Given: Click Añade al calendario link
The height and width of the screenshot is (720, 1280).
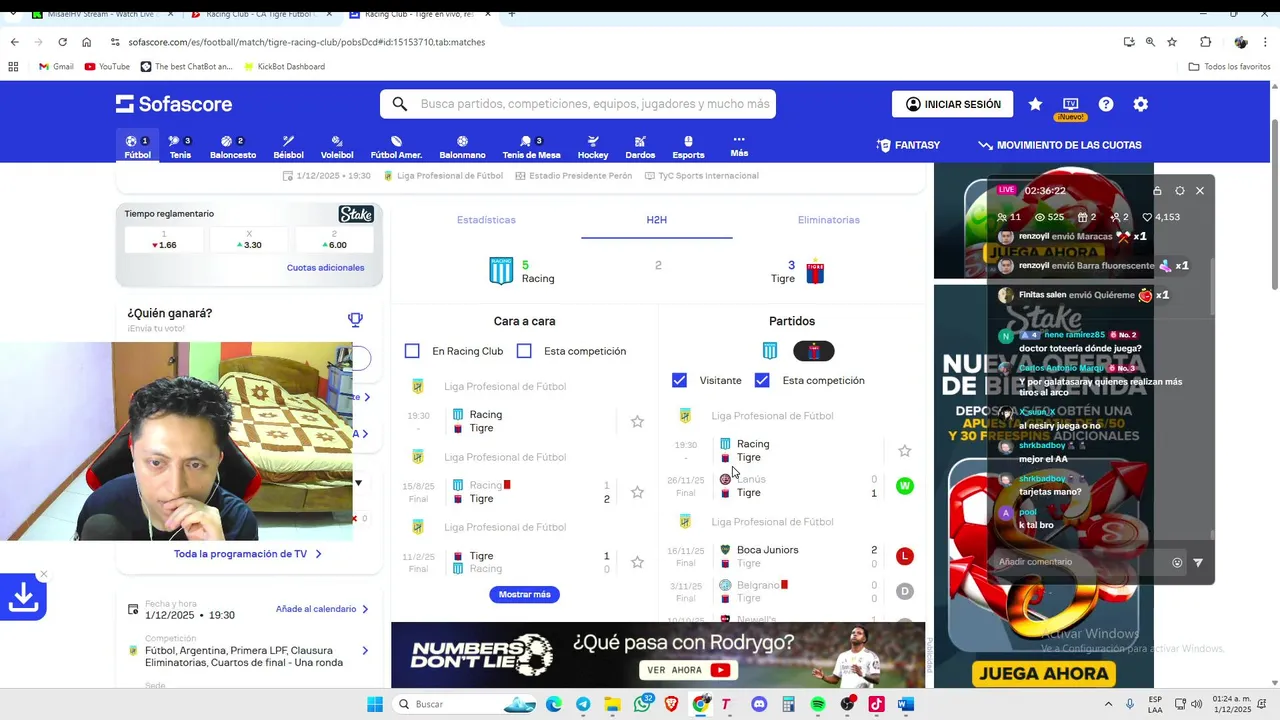Looking at the screenshot, I should [x=322, y=609].
